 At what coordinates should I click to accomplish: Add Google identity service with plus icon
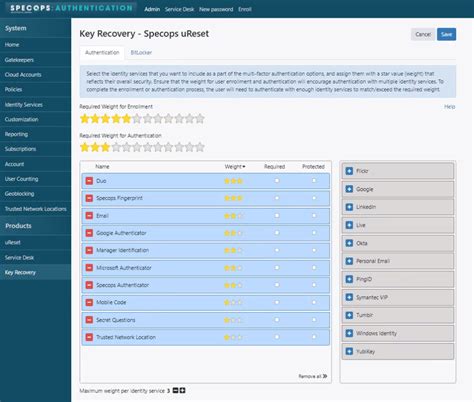[x=349, y=189]
